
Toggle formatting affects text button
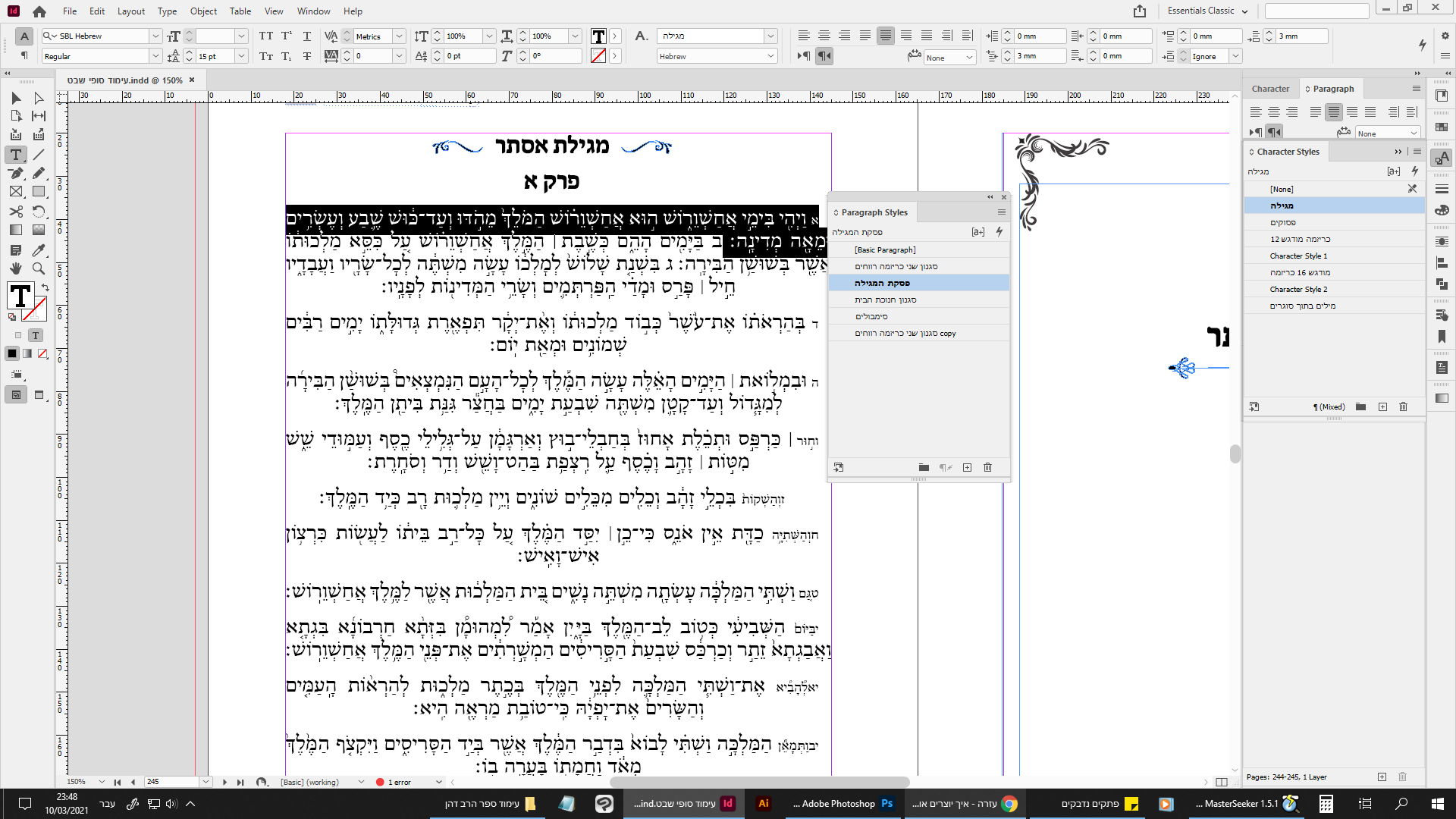(36, 335)
